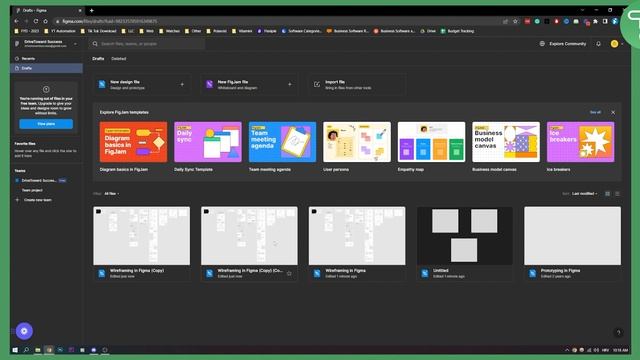640x360 pixels.
Task: Open the help question mark button
Action: (618, 332)
